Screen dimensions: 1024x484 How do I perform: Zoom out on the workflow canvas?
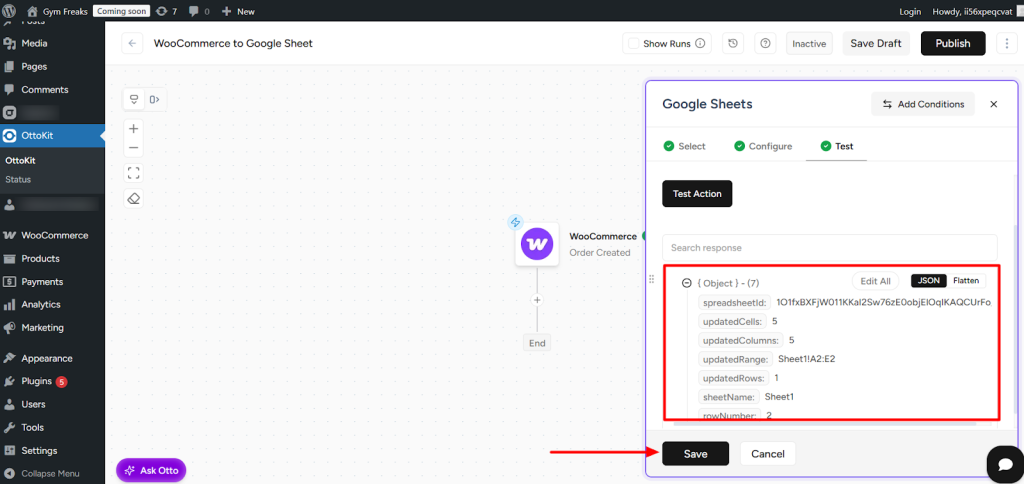click(134, 148)
